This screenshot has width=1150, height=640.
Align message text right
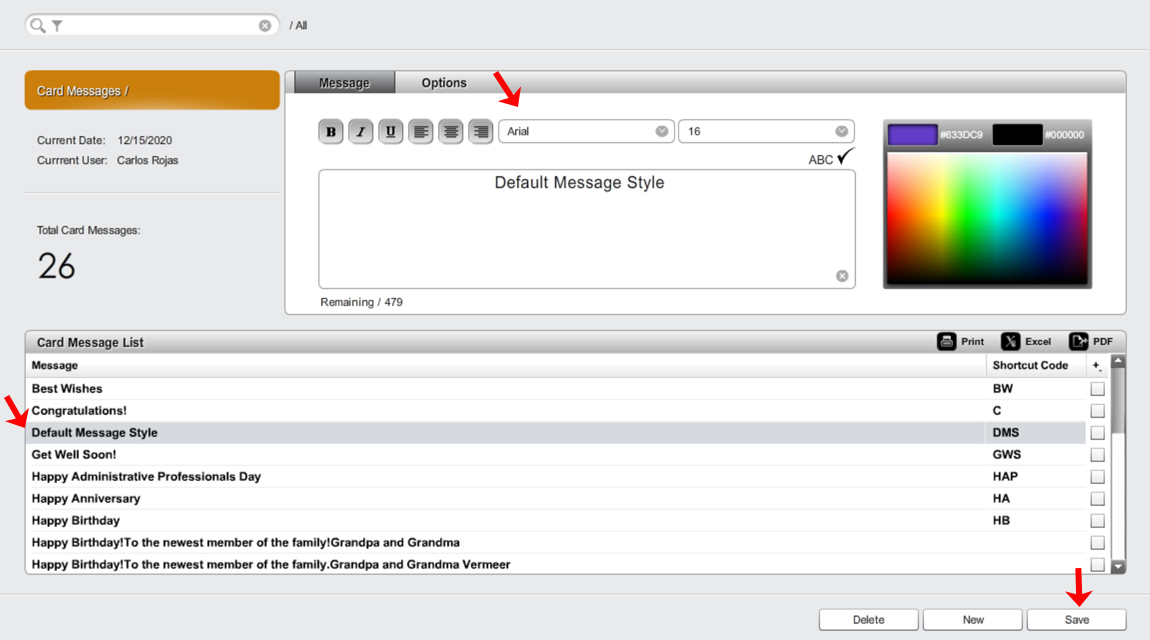(480, 132)
